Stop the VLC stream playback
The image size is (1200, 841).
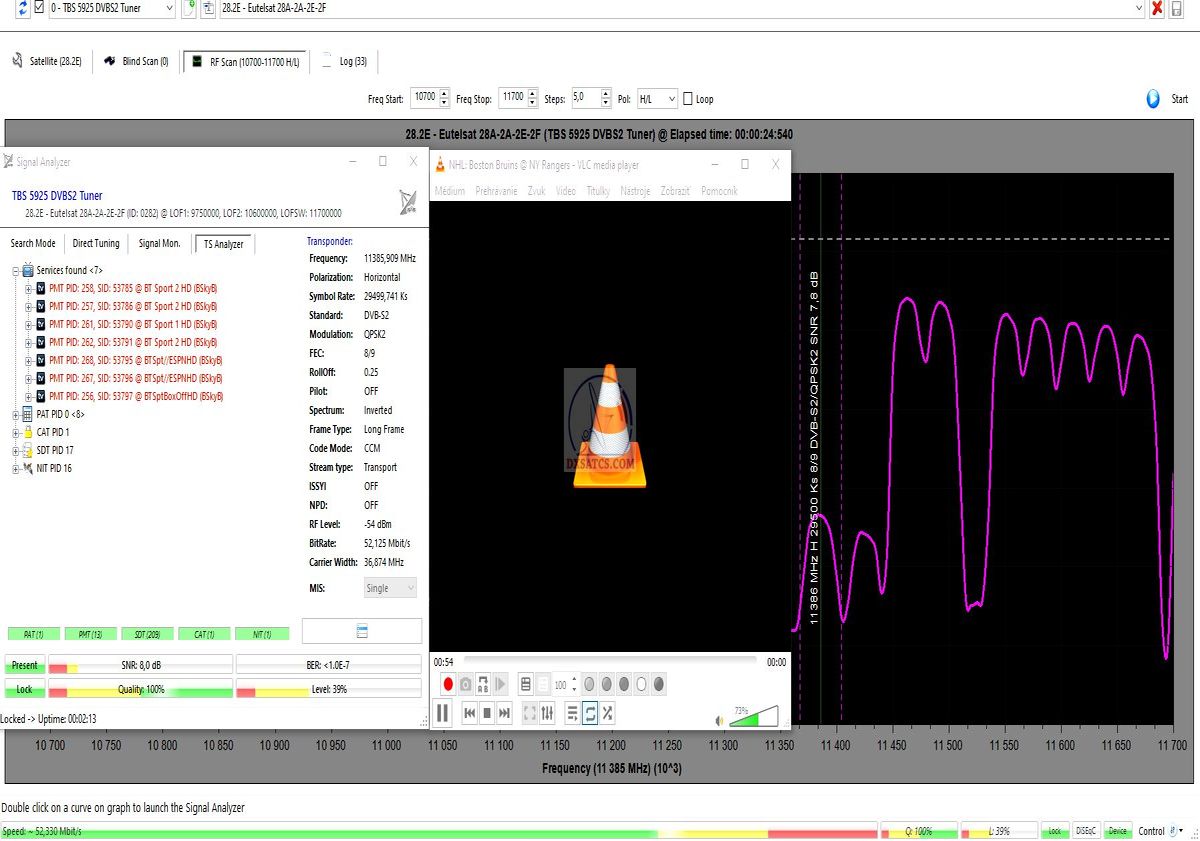point(487,713)
